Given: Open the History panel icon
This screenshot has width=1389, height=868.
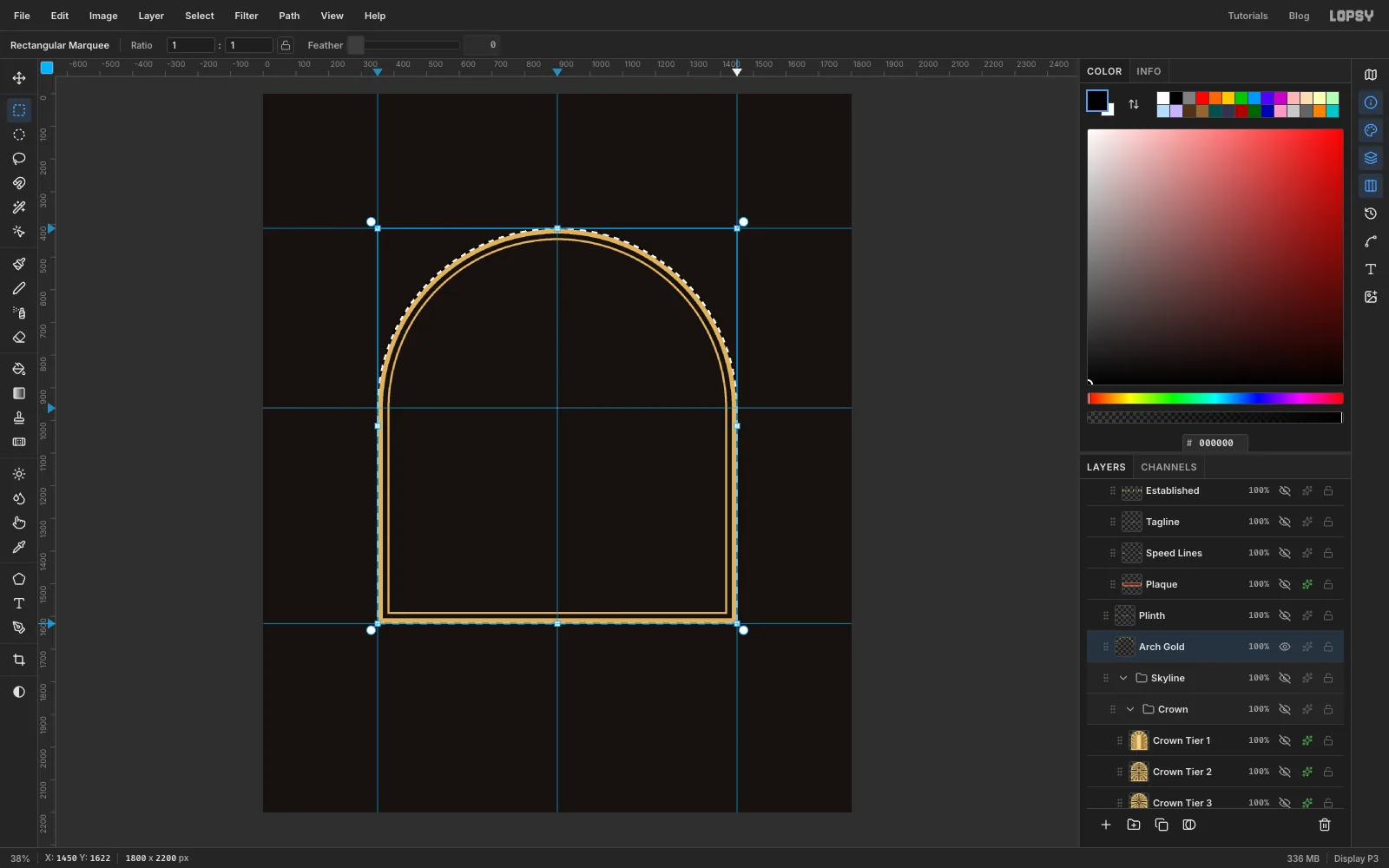Looking at the screenshot, I should 1371,214.
